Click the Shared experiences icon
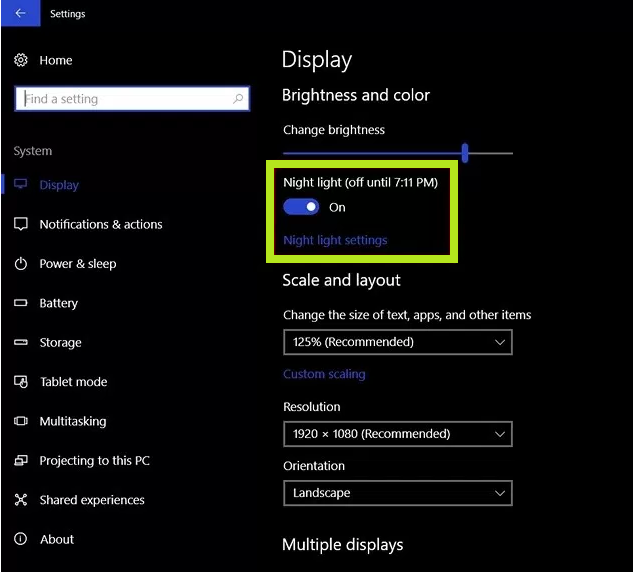 tap(21, 500)
